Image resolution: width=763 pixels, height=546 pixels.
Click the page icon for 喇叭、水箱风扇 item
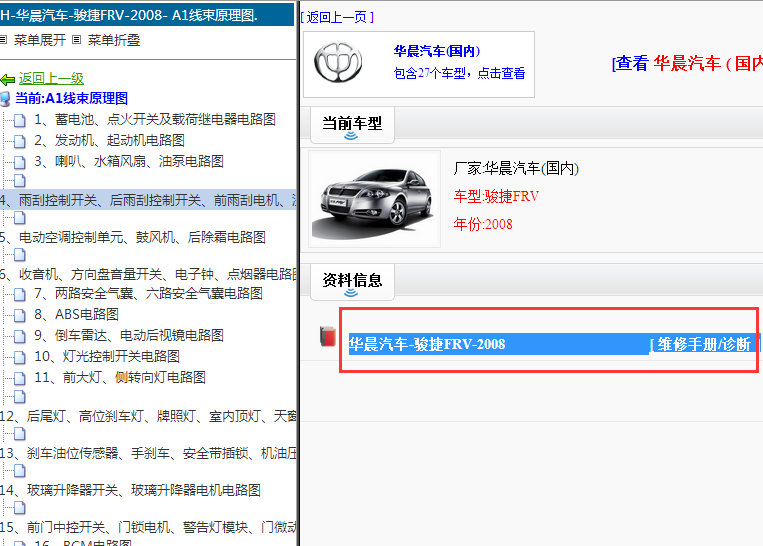(19, 162)
